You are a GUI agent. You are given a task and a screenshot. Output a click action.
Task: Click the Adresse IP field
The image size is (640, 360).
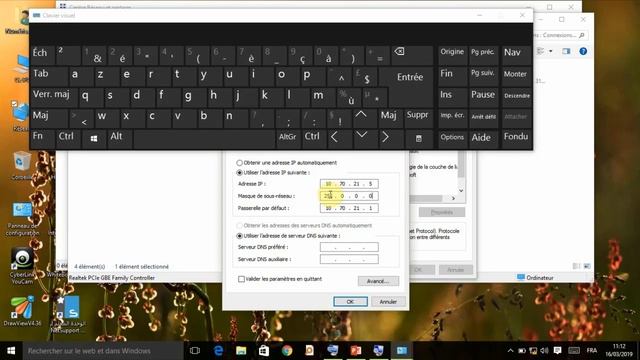(349, 184)
